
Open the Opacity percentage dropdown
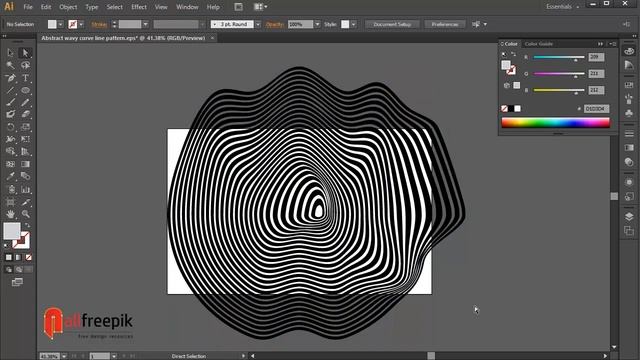tap(317, 24)
